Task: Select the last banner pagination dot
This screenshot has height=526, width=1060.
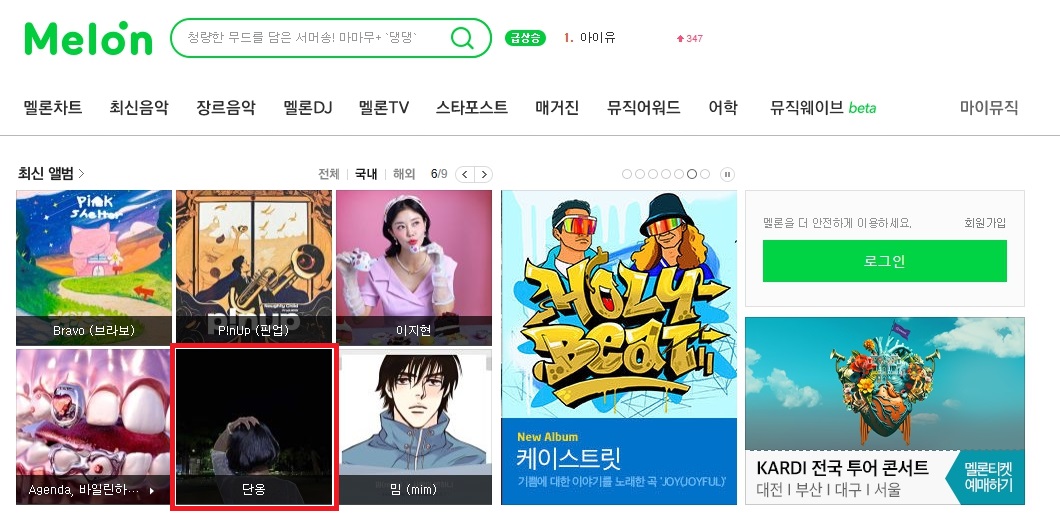Action: (705, 174)
